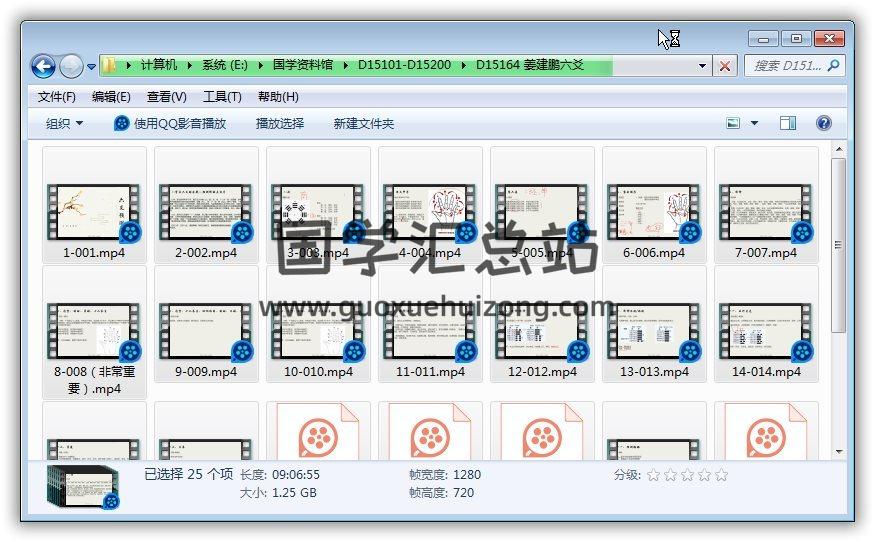Rate the selection four stars
The height and width of the screenshot is (542, 875).
[x=704, y=475]
